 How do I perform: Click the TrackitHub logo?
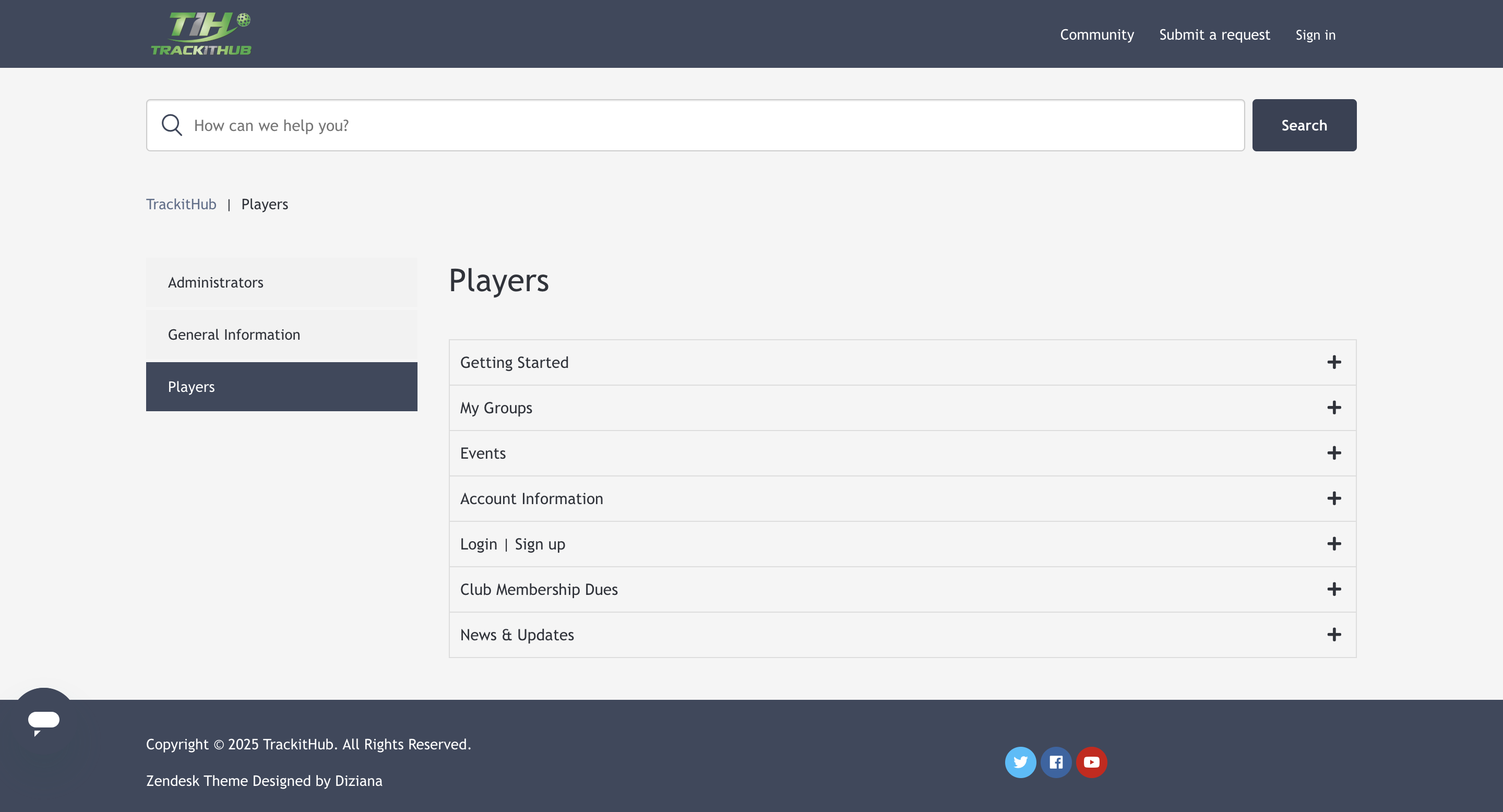pyautogui.click(x=201, y=34)
